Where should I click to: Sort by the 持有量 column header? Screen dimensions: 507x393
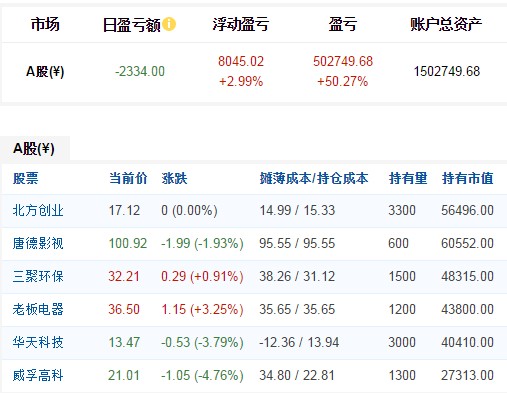(408, 178)
